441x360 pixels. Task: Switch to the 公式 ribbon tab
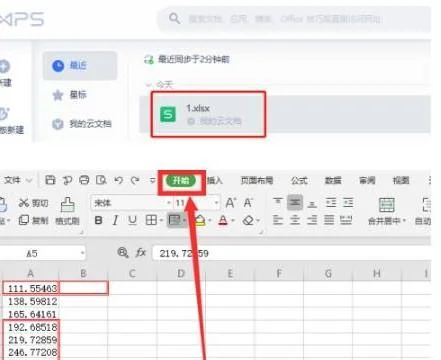[299, 180]
